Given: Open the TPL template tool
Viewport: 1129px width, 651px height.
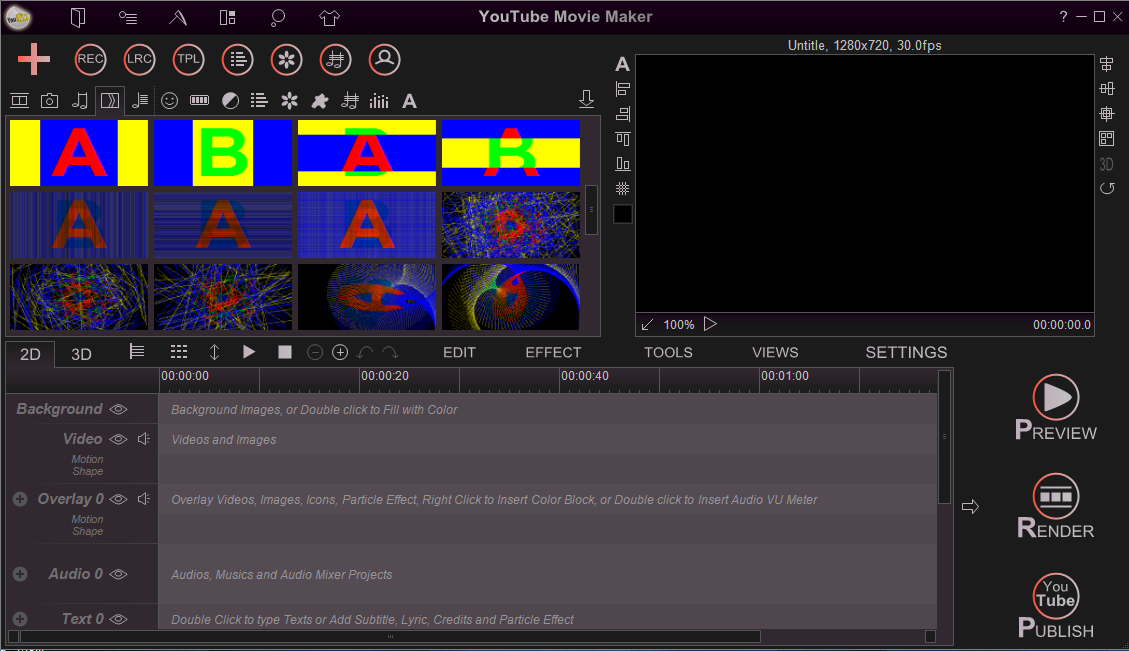Looking at the screenshot, I should click(188, 59).
